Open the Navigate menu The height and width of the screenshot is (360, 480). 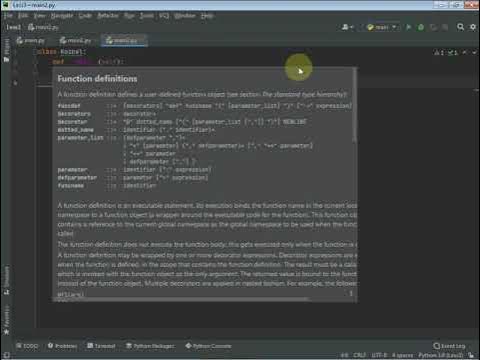point(62,16)
